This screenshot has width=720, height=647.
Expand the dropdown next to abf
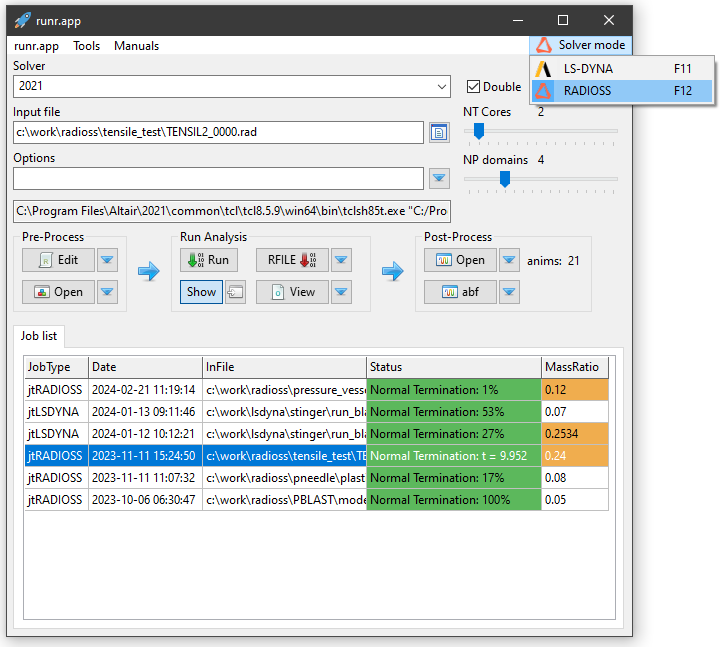(x=509, y=292)
